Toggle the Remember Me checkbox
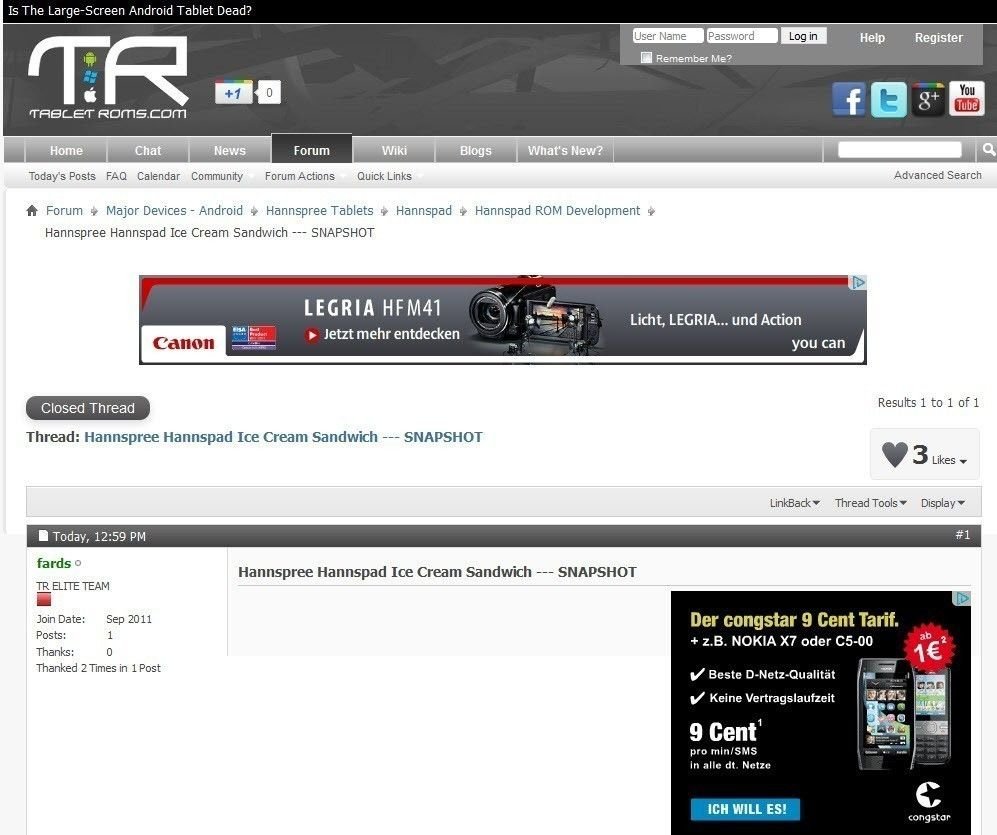The width and height of the screenshot is (997, 835). 647,58
